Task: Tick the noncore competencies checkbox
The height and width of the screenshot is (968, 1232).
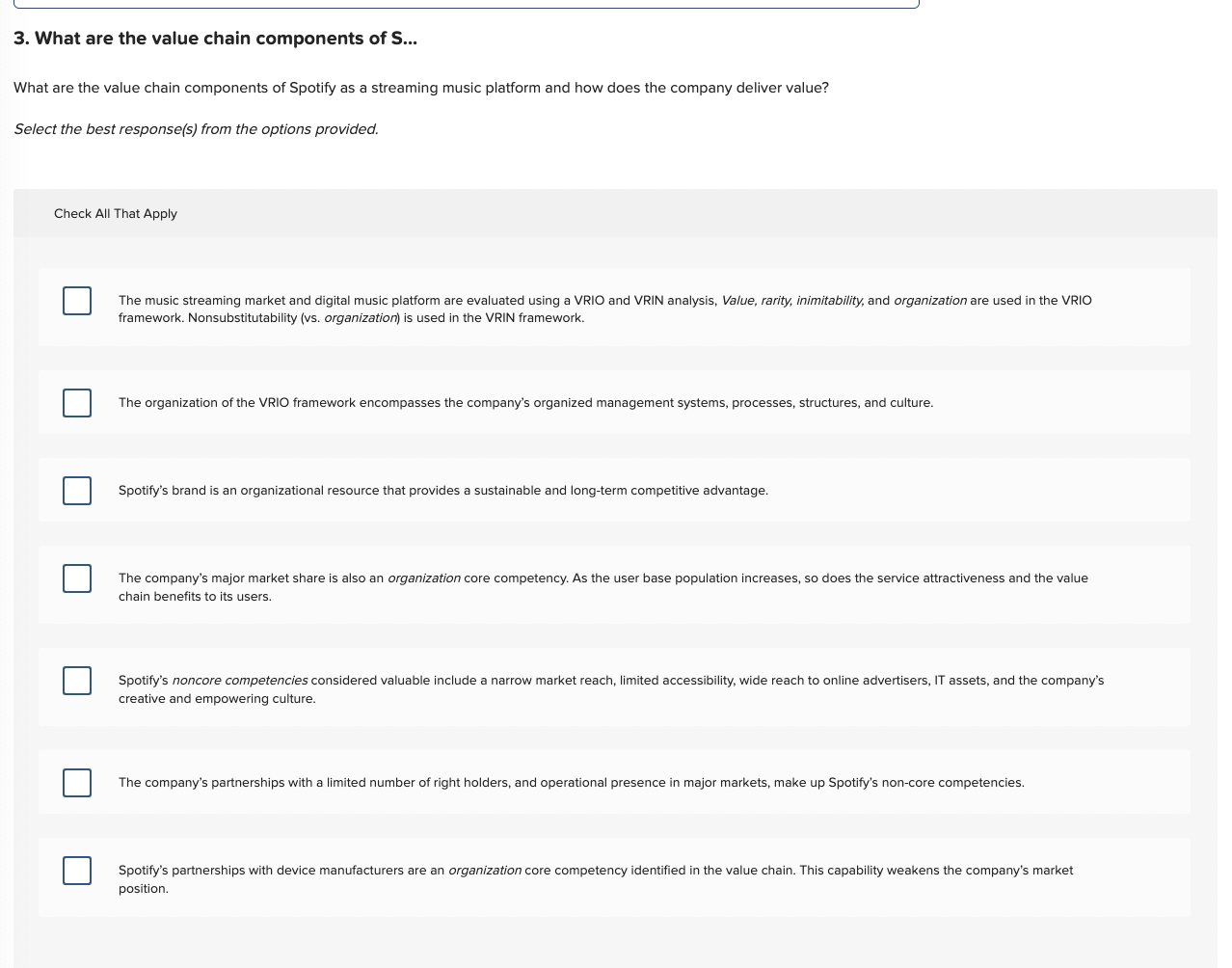Action: click(77, 681)
